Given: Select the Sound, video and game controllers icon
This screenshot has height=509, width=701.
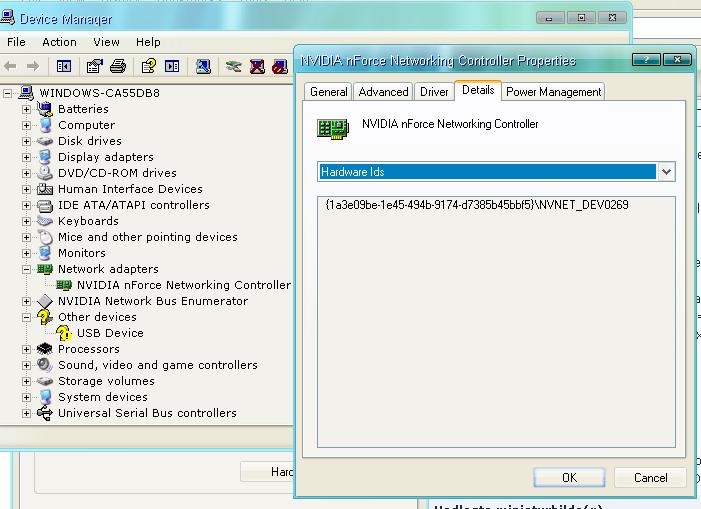Looking at the screenshot, I should (45, 365).
